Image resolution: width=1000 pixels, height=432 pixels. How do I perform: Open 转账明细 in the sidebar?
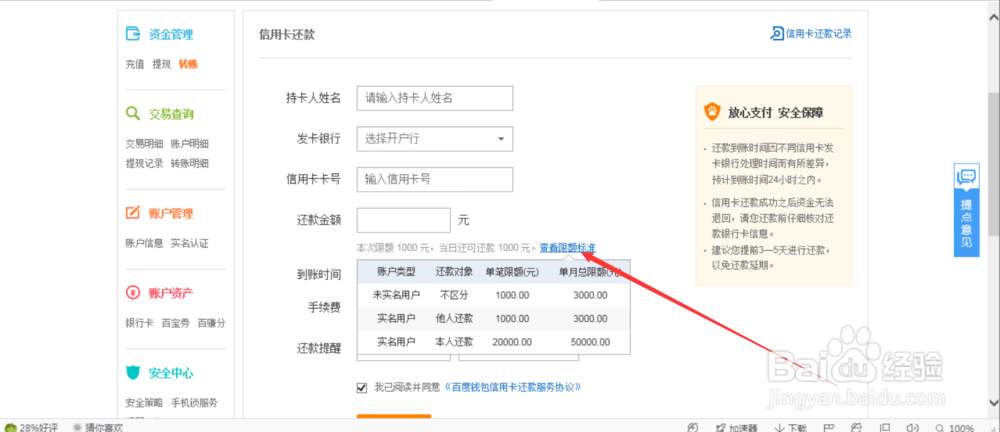coord(189,163)
